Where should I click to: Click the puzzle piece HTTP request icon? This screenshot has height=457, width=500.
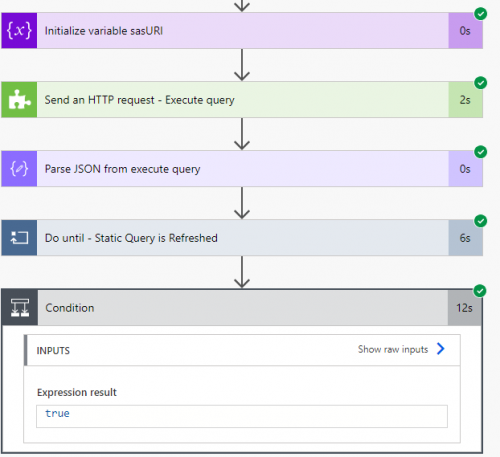click(x=19, y=100)
